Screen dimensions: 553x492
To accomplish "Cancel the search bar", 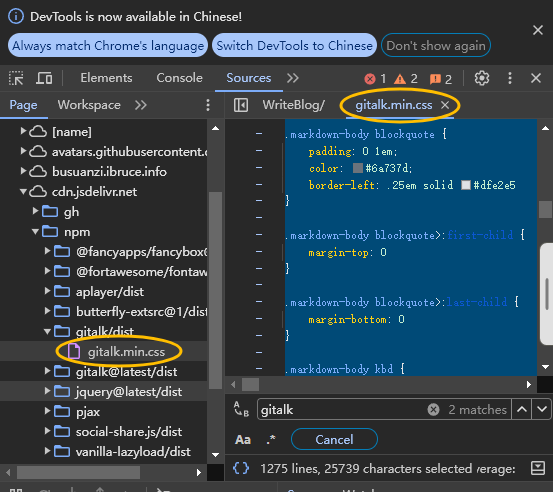I will (x=334, y=439).
